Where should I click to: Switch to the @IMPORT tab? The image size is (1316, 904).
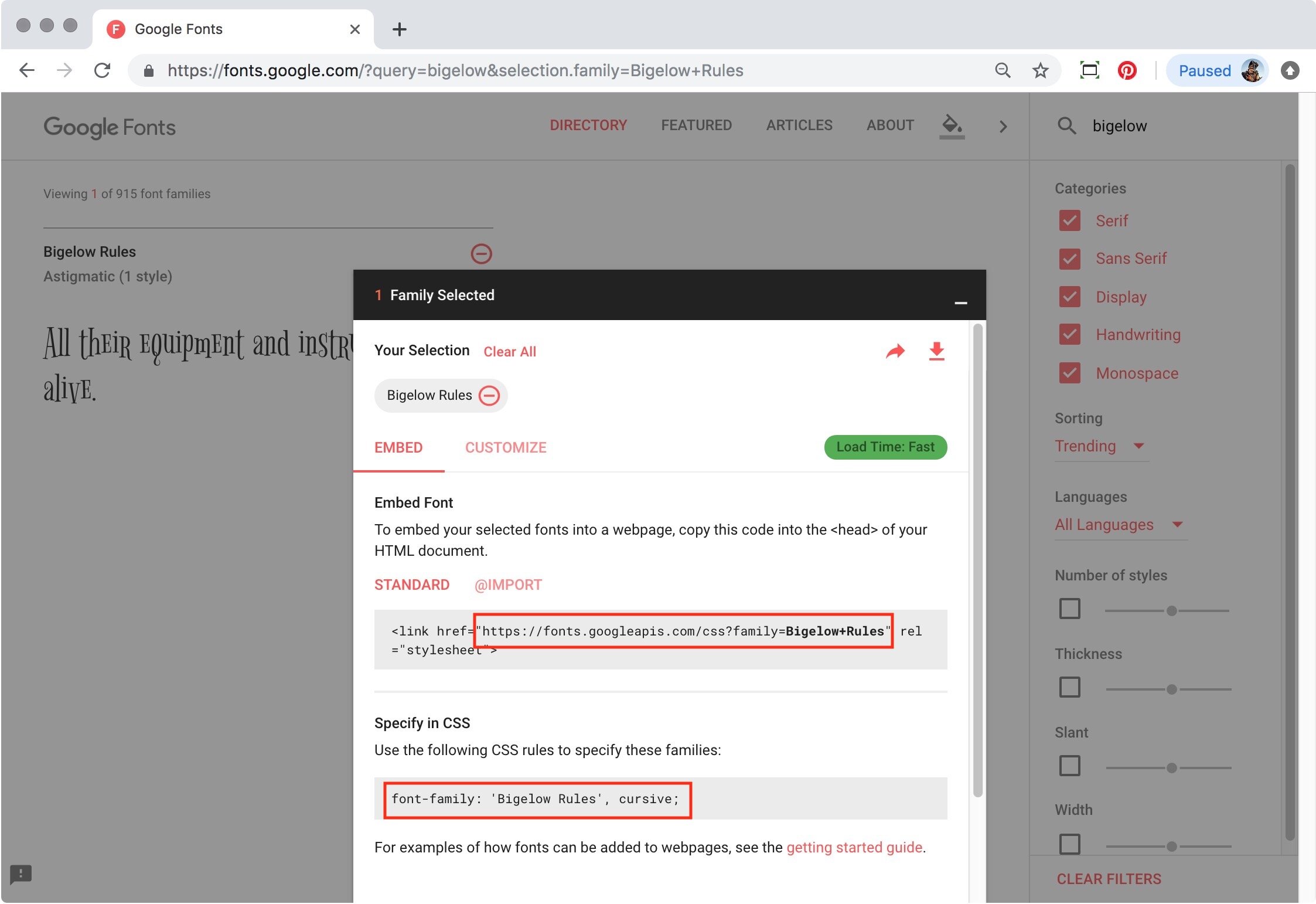[508, 585]
